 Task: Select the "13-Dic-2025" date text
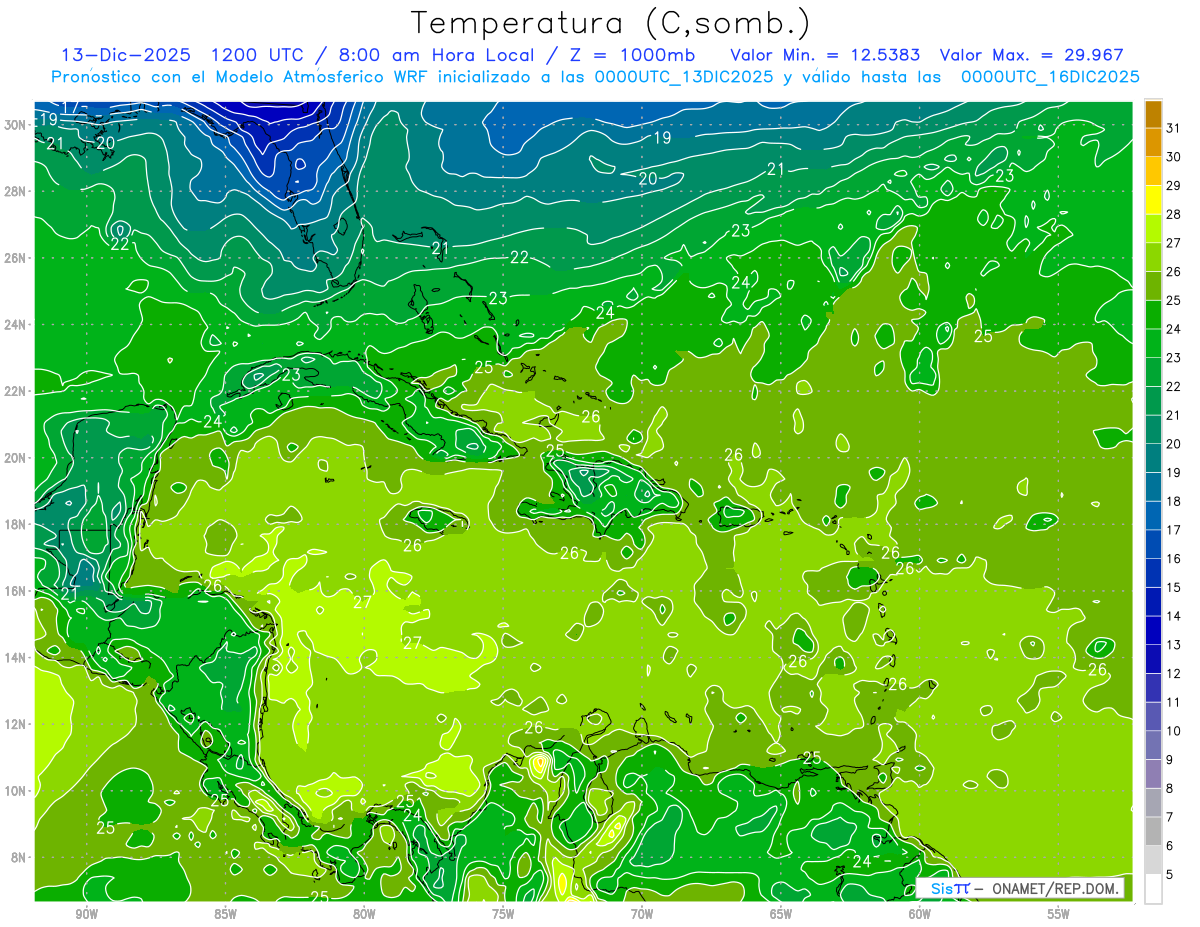pyautogui.click(x=124, y=55)
